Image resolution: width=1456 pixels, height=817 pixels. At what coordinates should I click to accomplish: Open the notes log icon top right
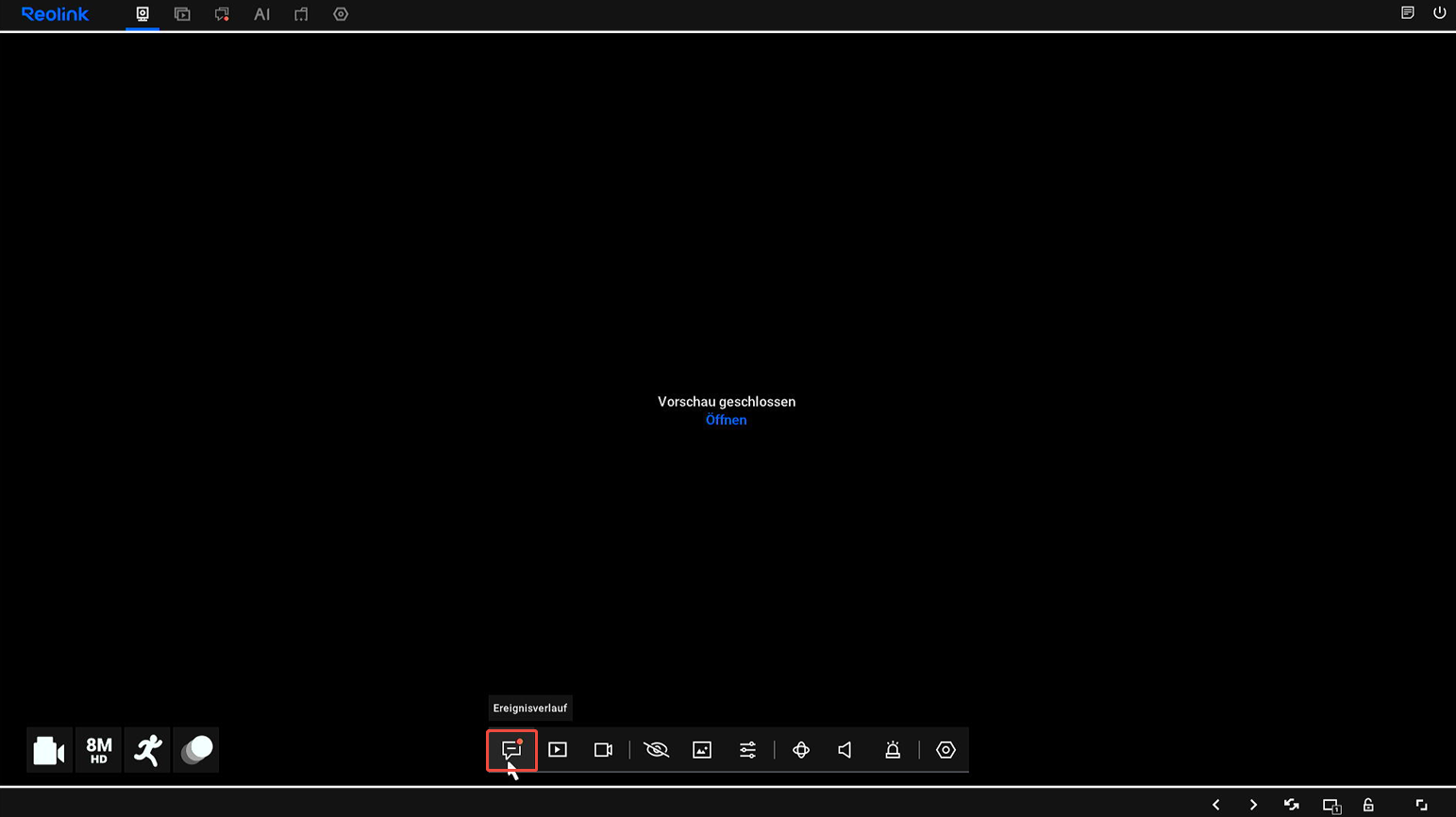(x=1407, y=13)
